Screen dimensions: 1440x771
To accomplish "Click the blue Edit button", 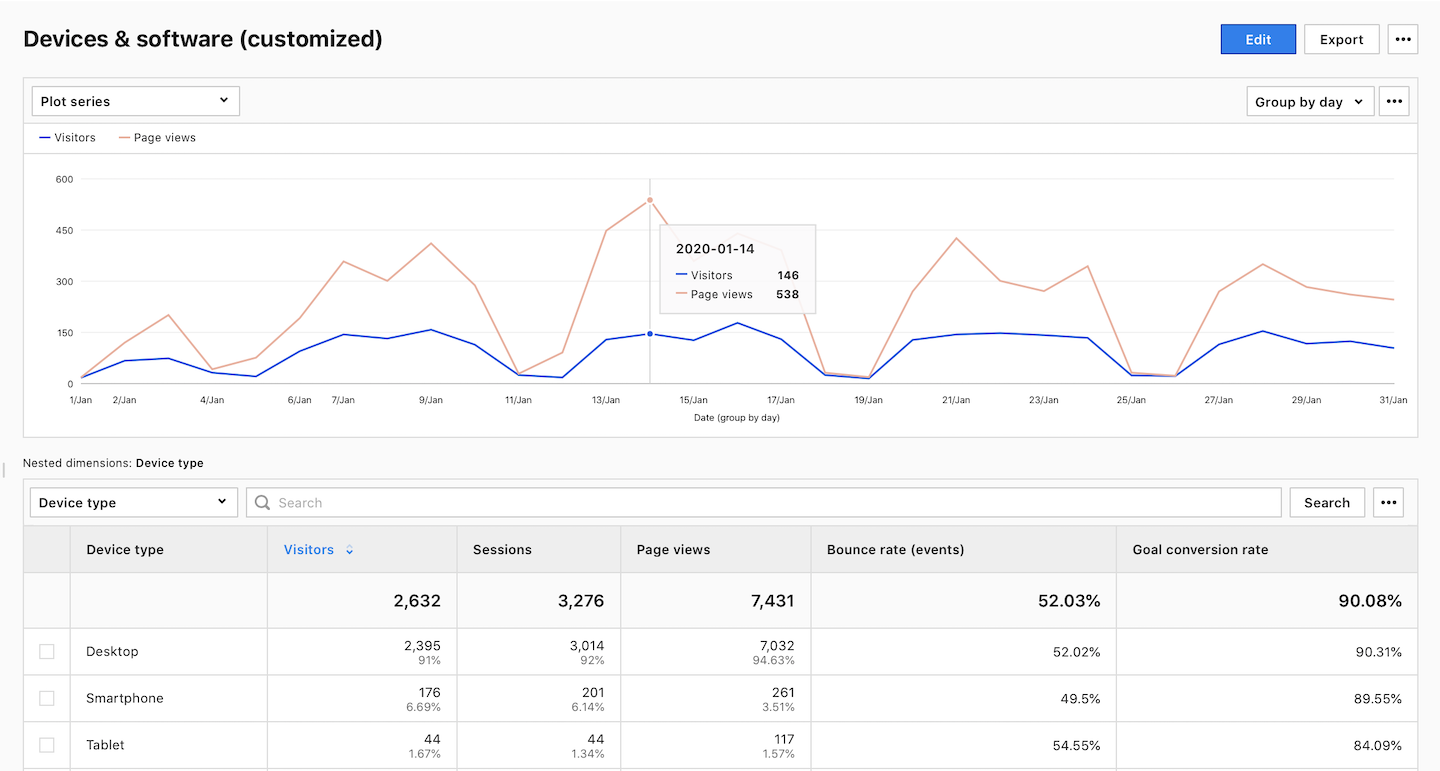I will (x=1258, y=39).
